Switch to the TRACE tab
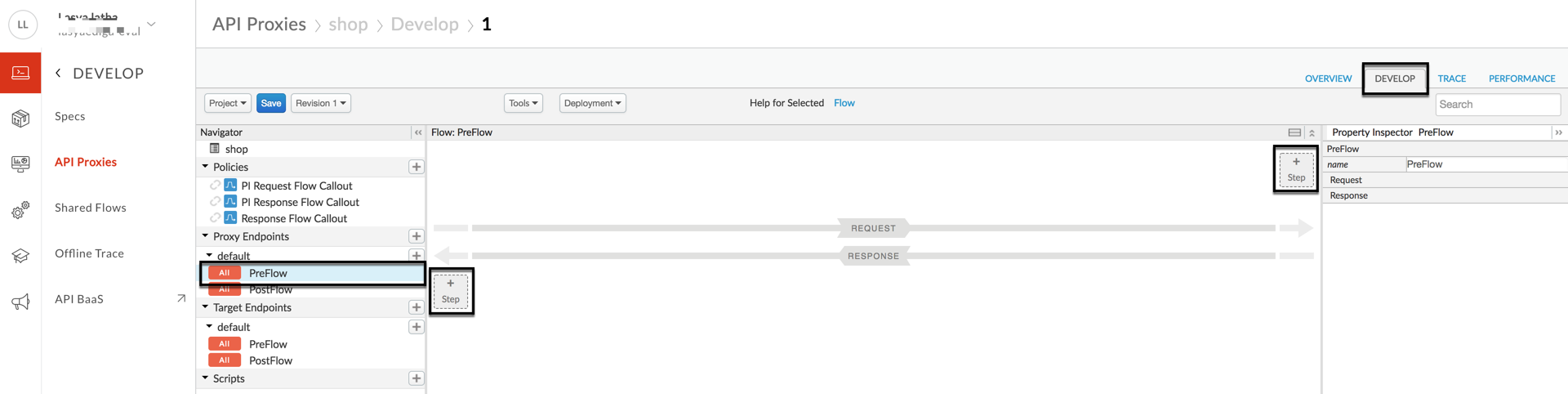This screenshot has height=394, width=1568. click(x=1451, y=78)
